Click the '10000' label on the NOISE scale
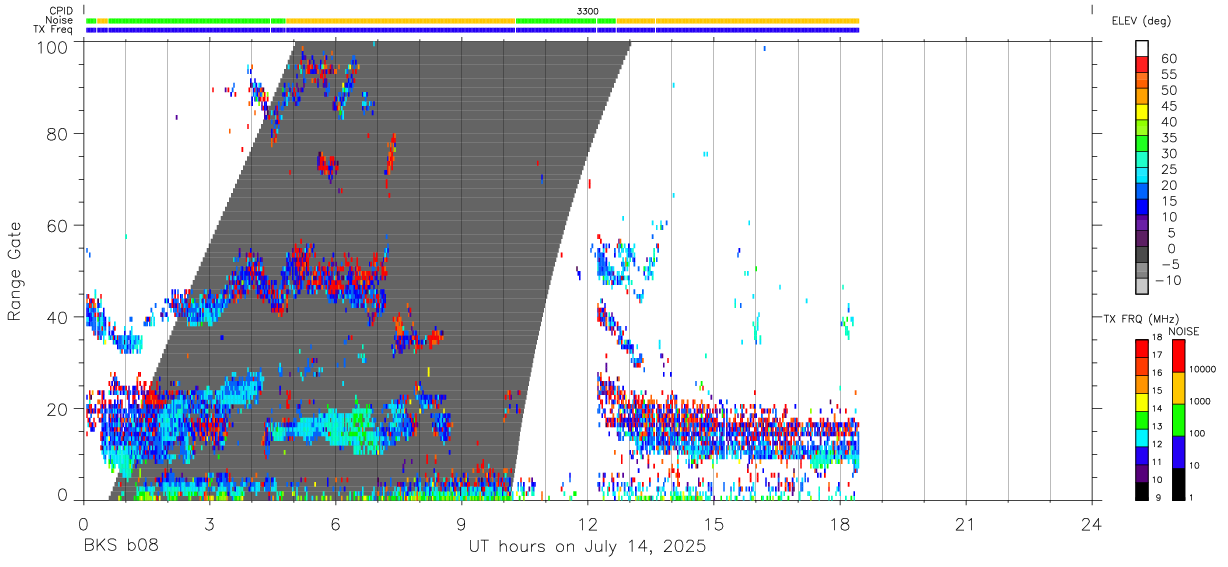 [x=1203, y=369]
